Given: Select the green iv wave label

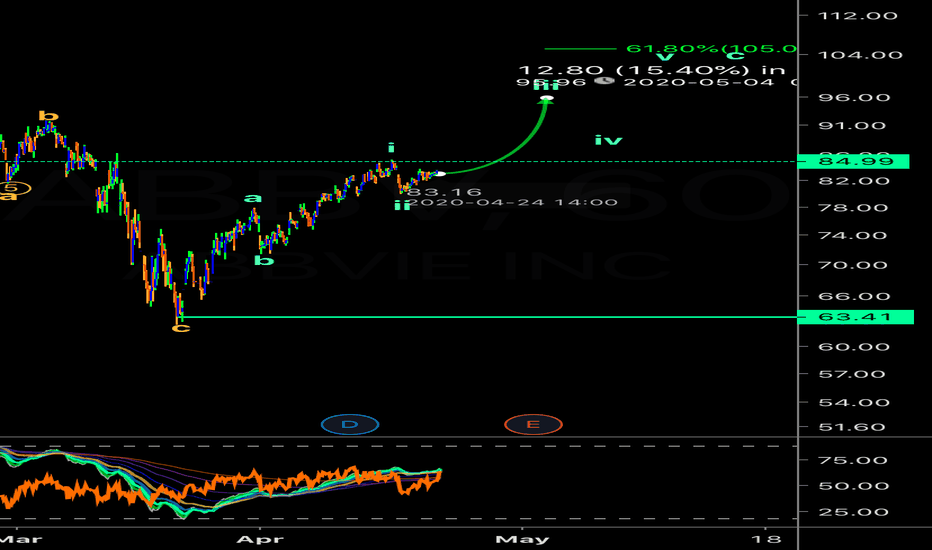Looking at the screenshot, I should coord(609,140).
